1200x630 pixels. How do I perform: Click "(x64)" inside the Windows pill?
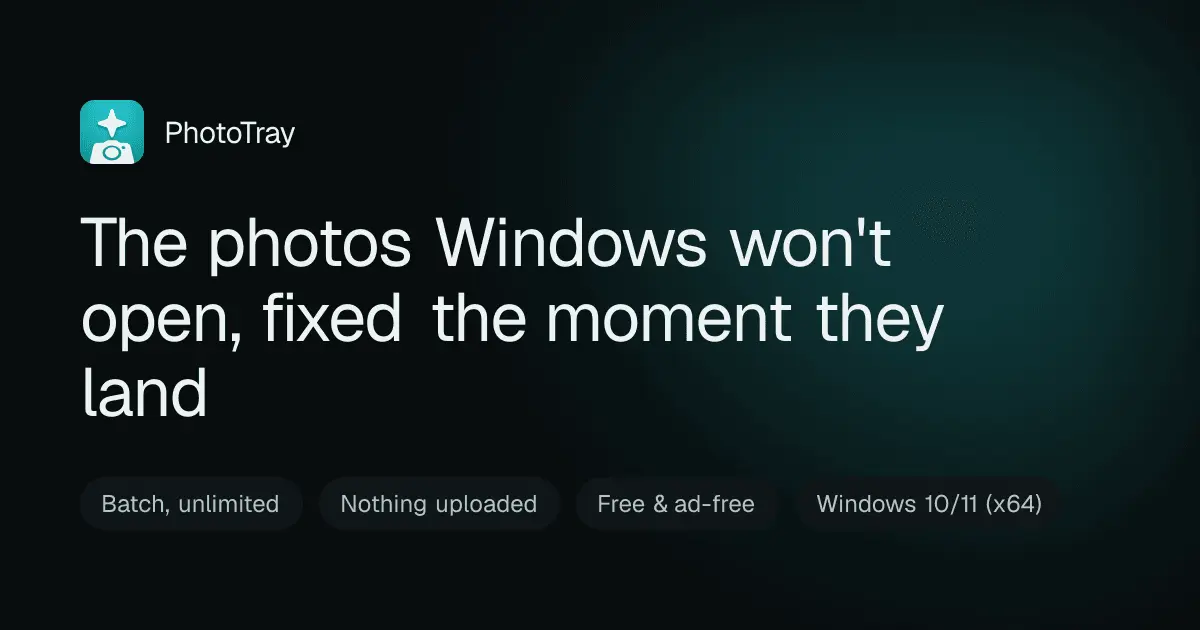click(x=1013, y=504)
